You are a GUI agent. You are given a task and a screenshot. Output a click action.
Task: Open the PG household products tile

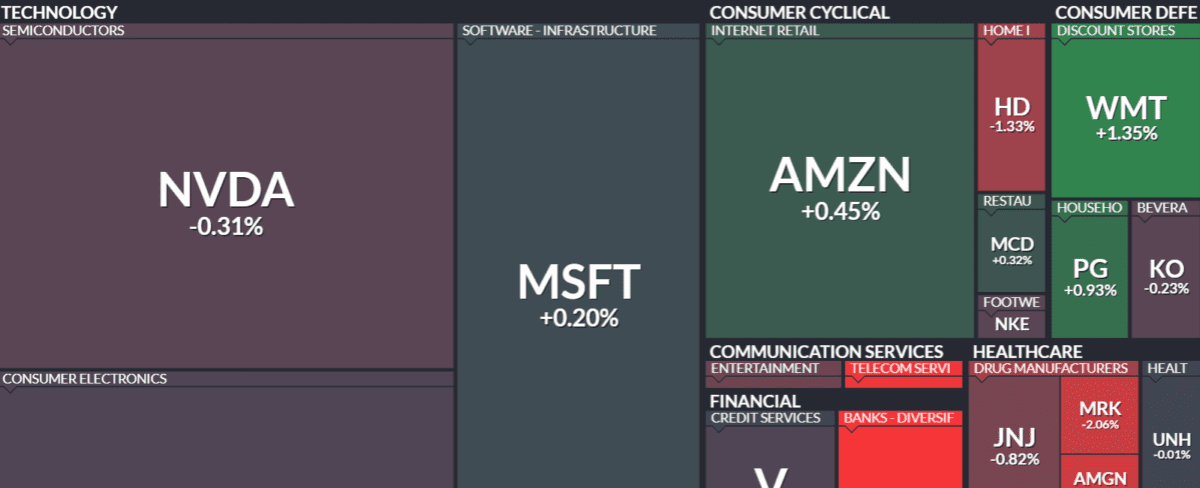(x=1088, y=277)
